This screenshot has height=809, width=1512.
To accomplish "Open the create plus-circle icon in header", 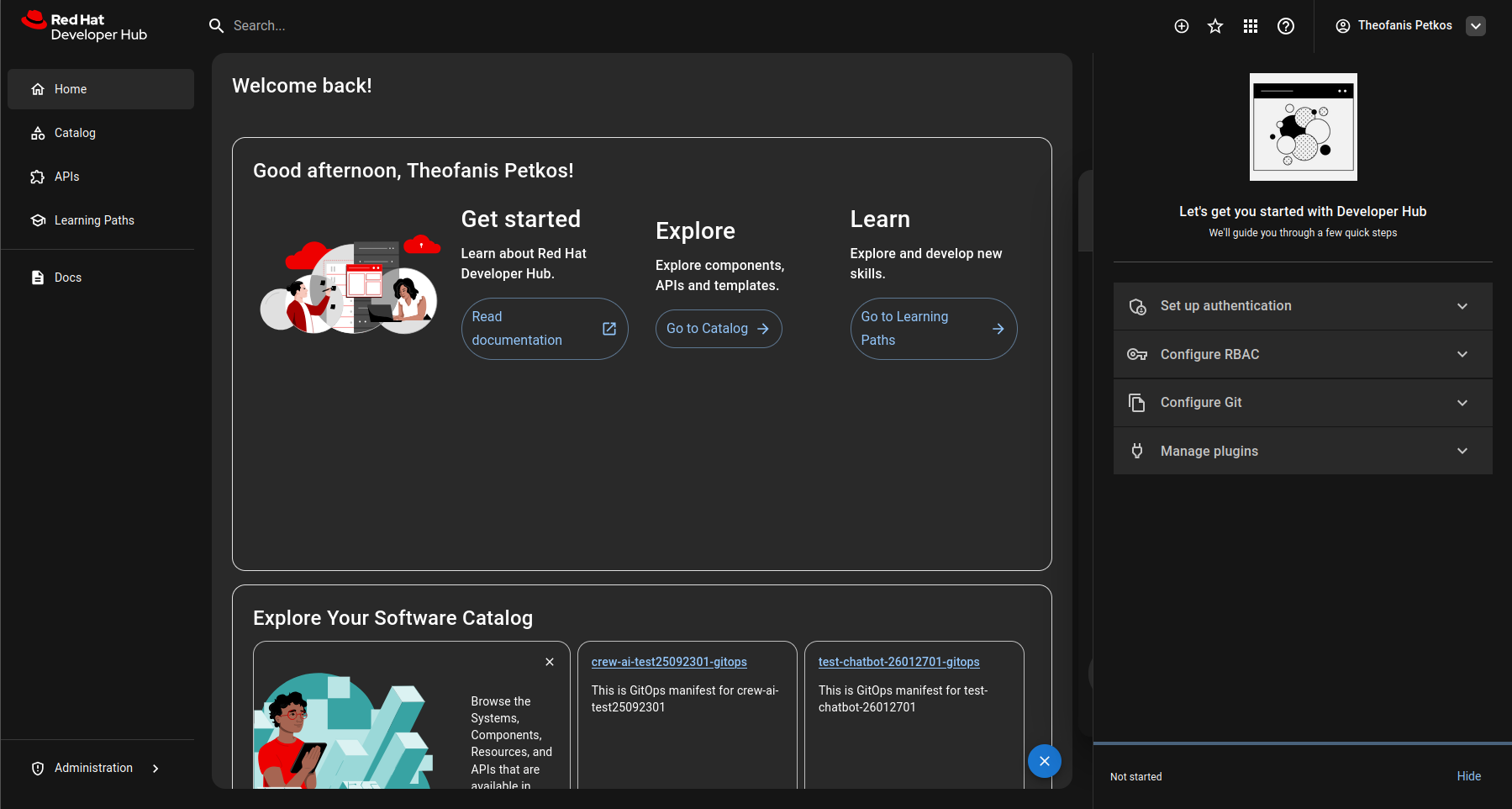I will [x=1182, y=26].
